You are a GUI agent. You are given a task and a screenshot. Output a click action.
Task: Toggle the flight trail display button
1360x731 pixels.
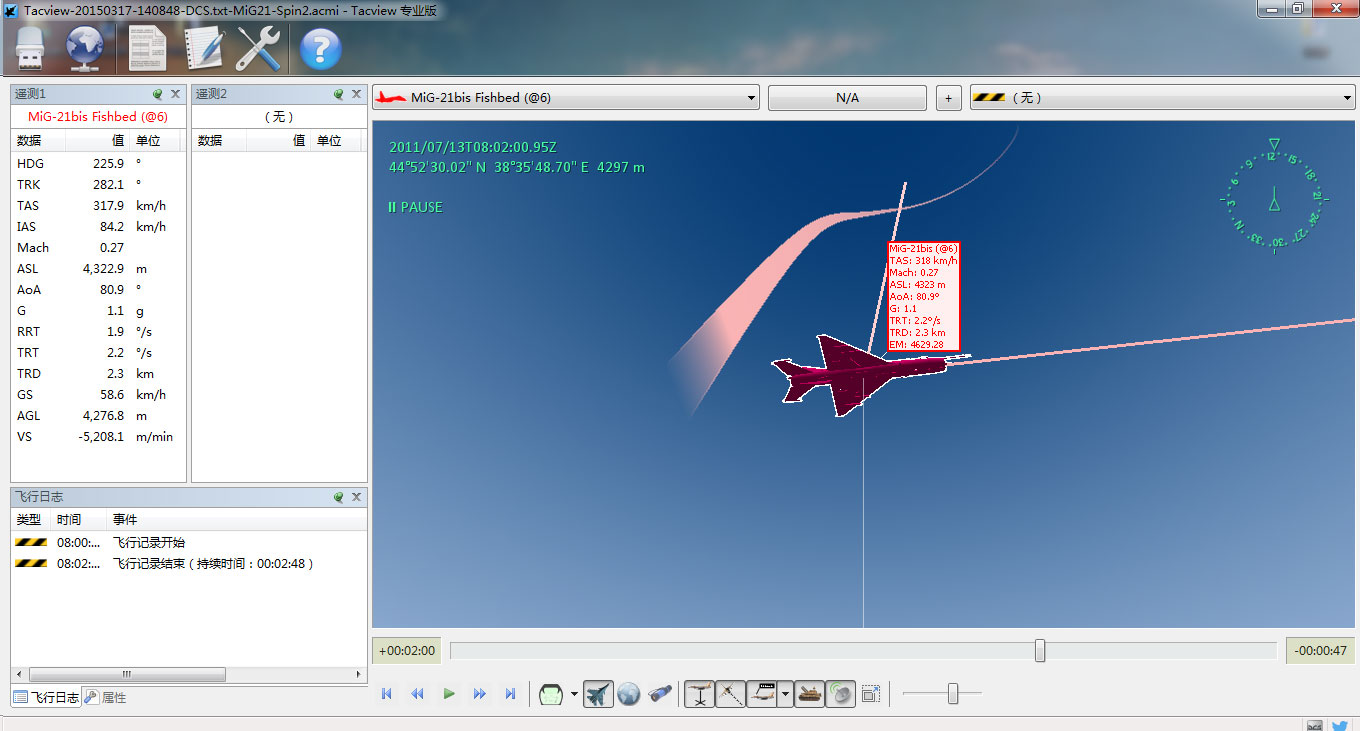730,693
